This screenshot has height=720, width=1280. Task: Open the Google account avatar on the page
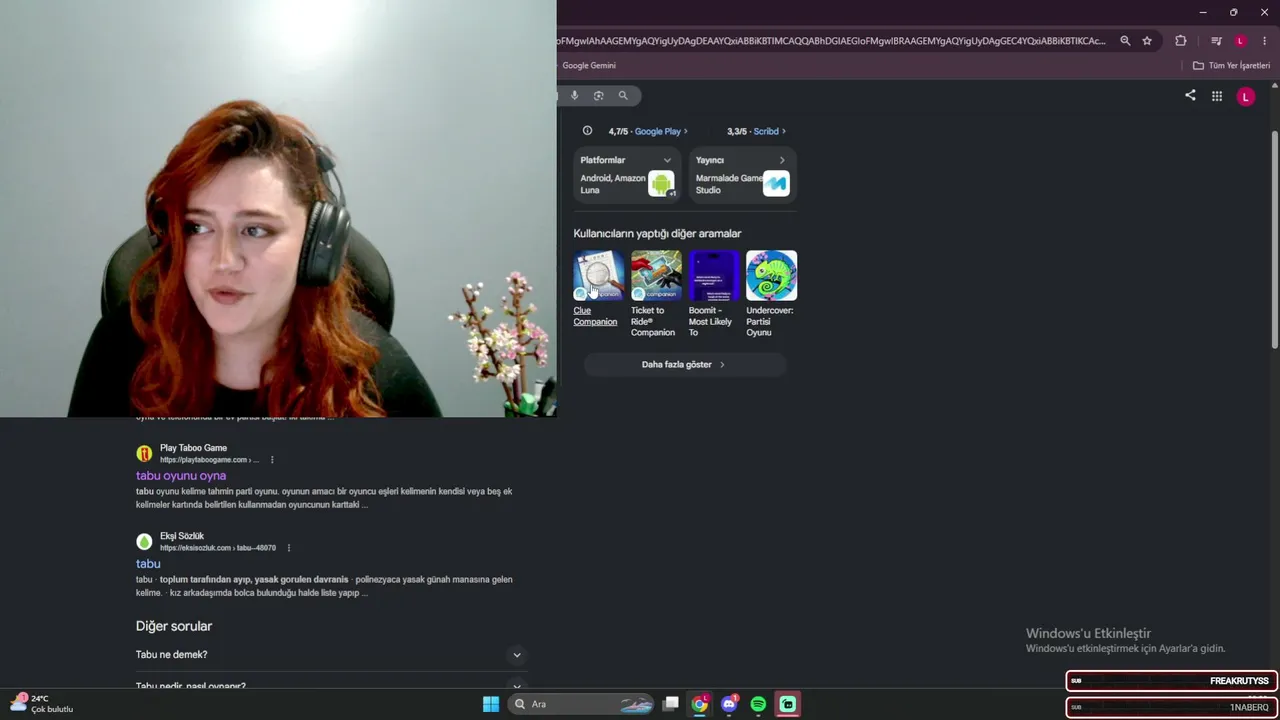[1245, 96]
